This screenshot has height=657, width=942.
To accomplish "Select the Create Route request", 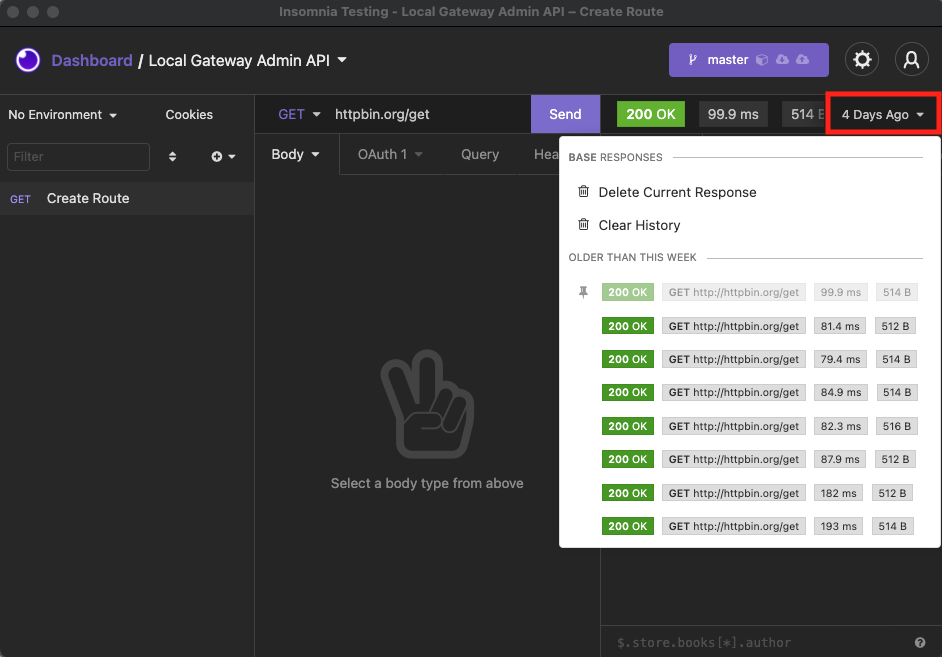I will tap(127, 199).
